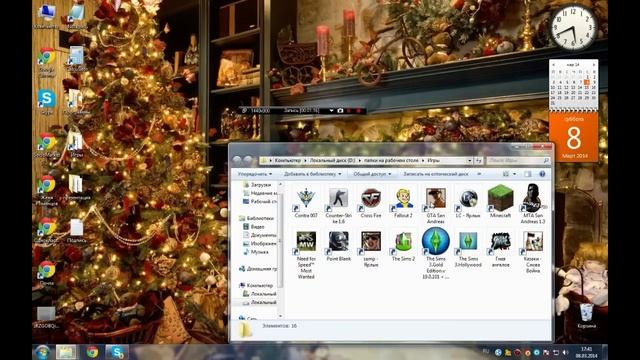Click the MTA San Andreas 1.3 shortcut
Image resolution: width=640 pixels, height=360 pixels.
click(x=533, y=204)
